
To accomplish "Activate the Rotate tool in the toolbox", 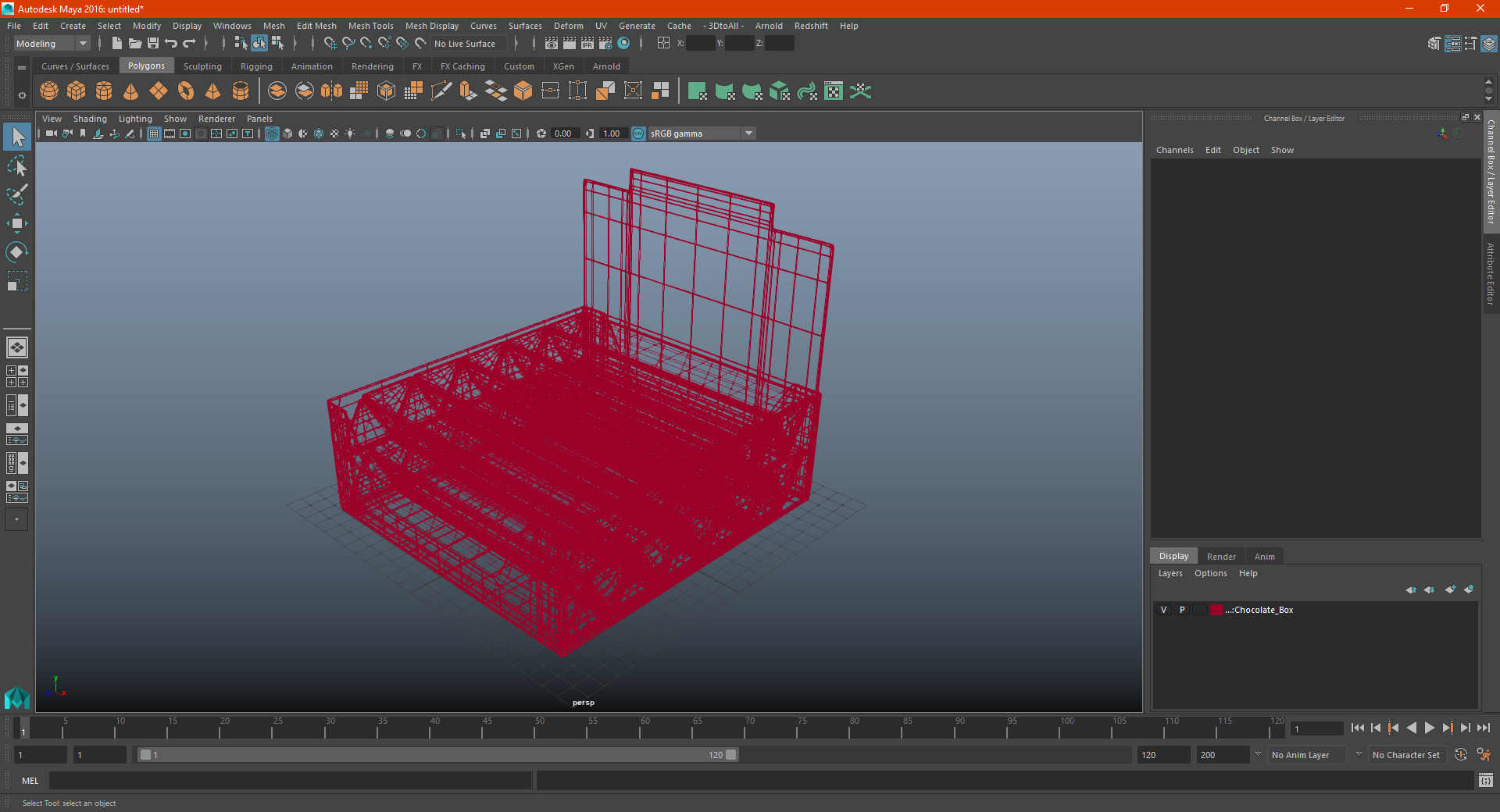I will pyautogui.click(x=17, y=252).
